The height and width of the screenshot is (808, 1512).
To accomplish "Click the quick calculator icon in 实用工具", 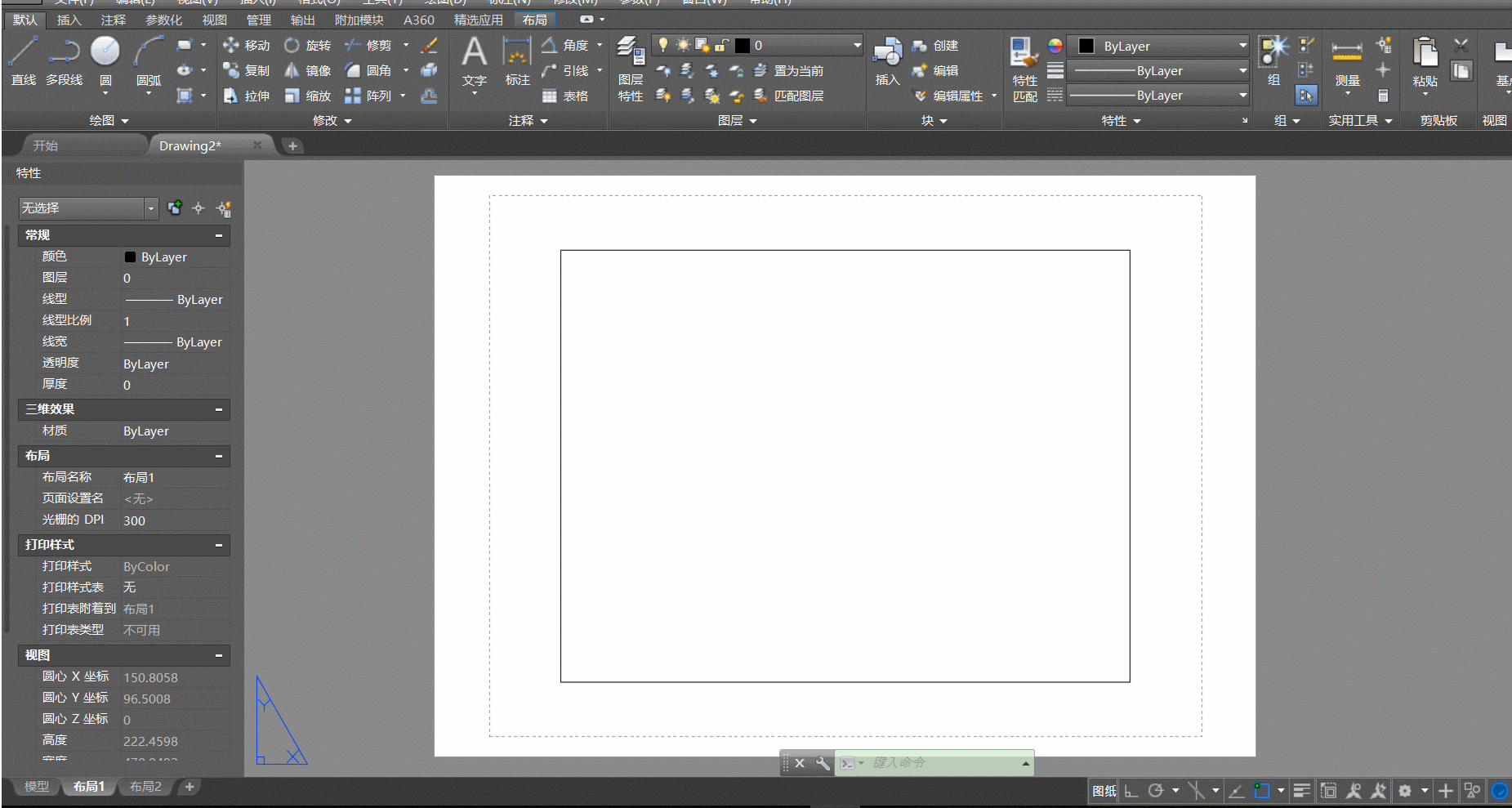I will point(1383,96).
